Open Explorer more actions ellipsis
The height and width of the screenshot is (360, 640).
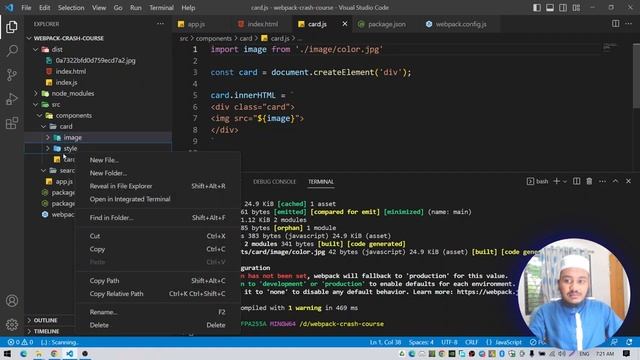point(160,24)
